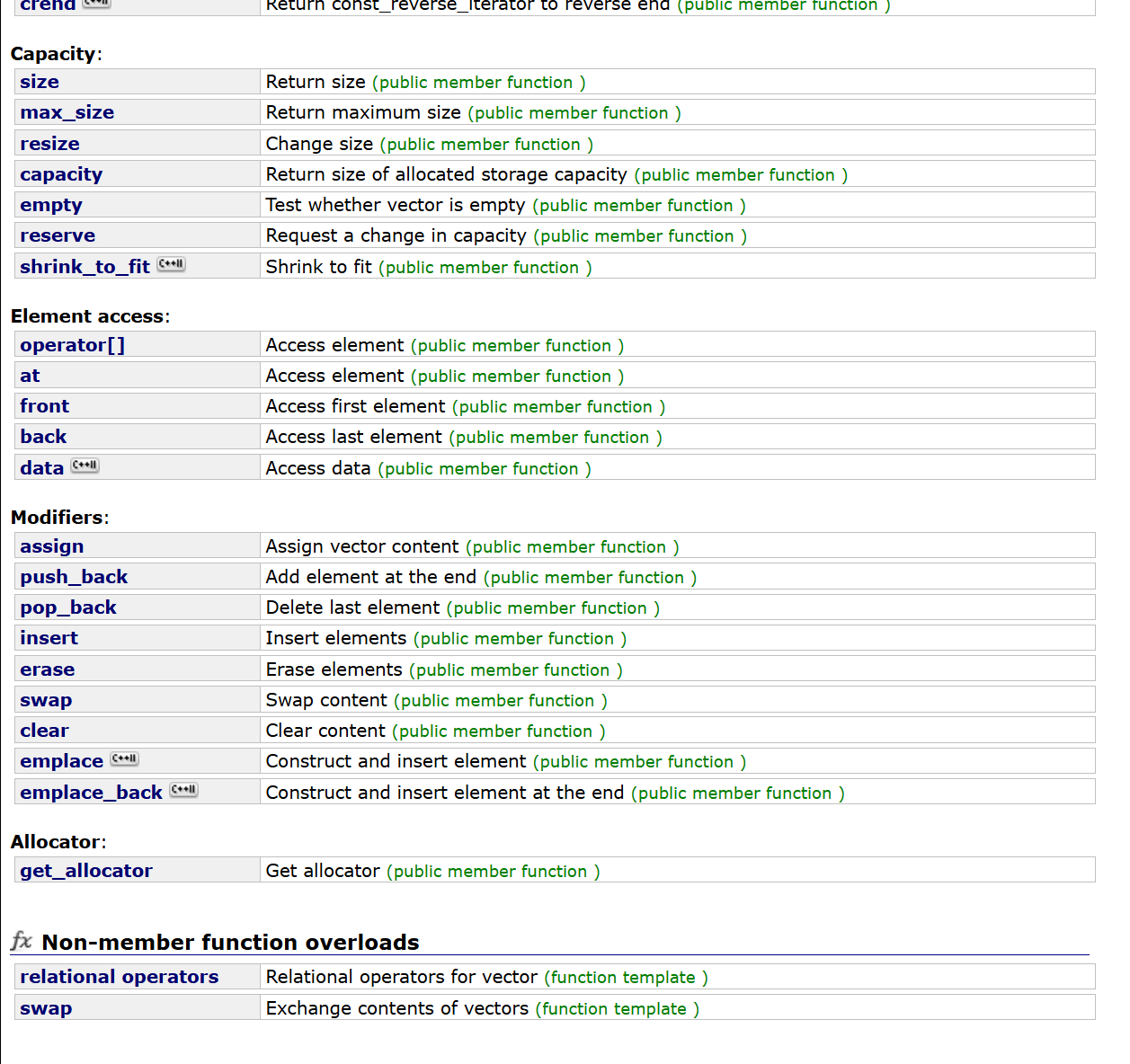Click 'Test whether vector is empty' text
Image resolution: width=1130 pixels, height=1064 pixels.
pos(396,205)
